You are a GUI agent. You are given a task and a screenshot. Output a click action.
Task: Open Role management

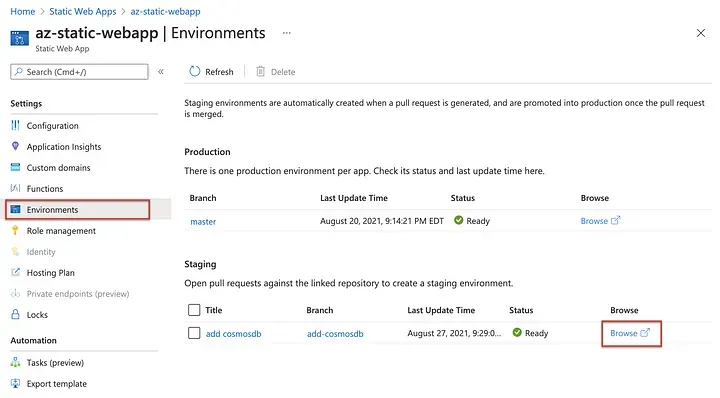point(61,231)
